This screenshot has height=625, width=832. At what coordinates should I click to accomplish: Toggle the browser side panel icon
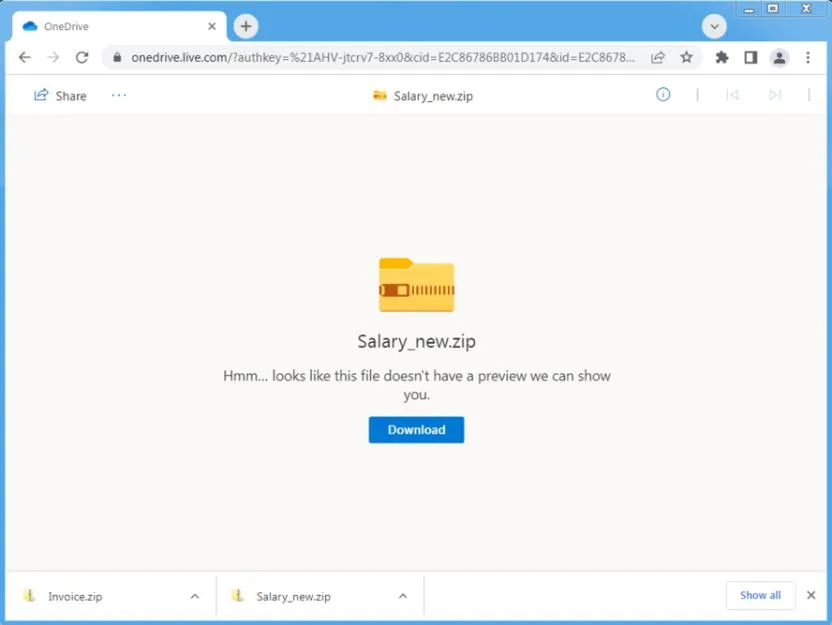(x=750, y=57)
